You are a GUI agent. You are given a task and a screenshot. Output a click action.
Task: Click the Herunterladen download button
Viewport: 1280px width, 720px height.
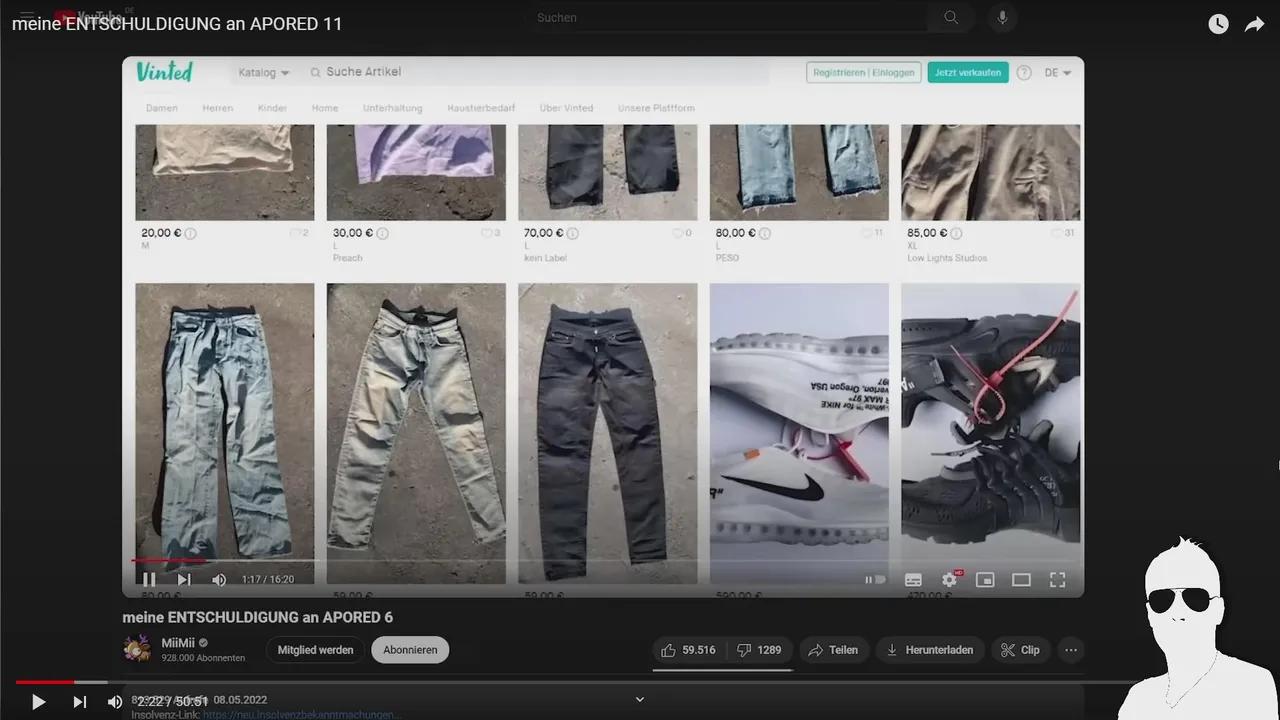(x=929, y=650)
